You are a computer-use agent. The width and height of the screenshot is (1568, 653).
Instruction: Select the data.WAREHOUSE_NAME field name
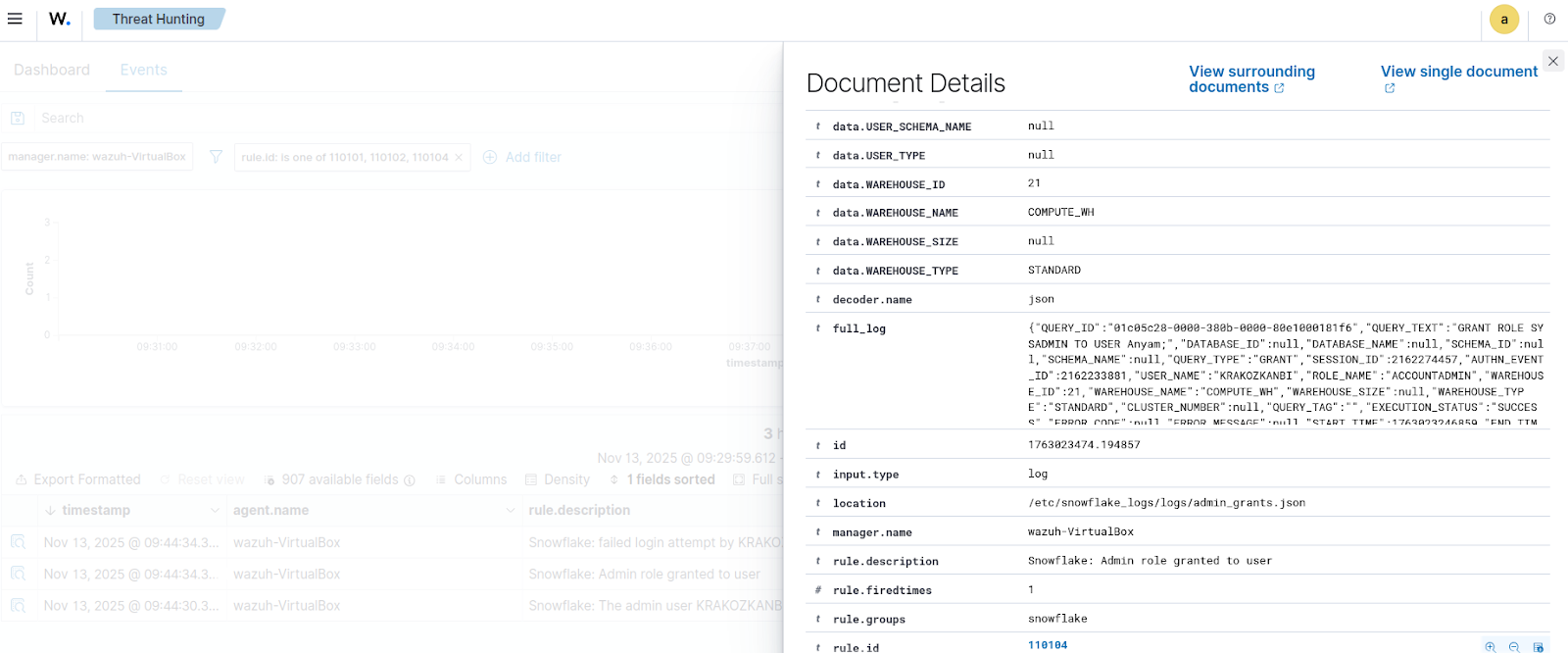pos(896,213)
